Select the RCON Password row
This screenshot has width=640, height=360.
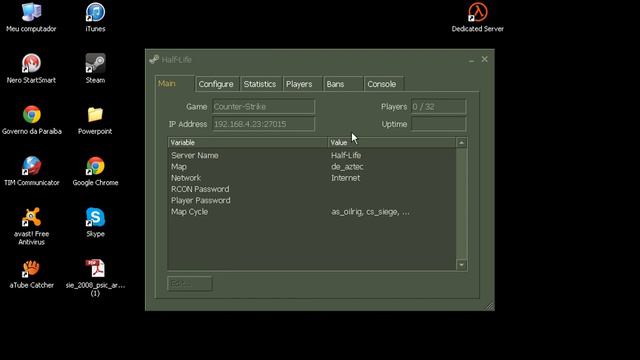312,189
